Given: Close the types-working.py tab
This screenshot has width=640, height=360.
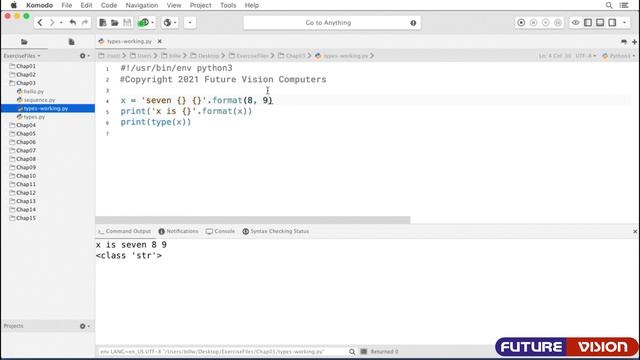Looking at the screenshot, I should click(x=160, y=41).
